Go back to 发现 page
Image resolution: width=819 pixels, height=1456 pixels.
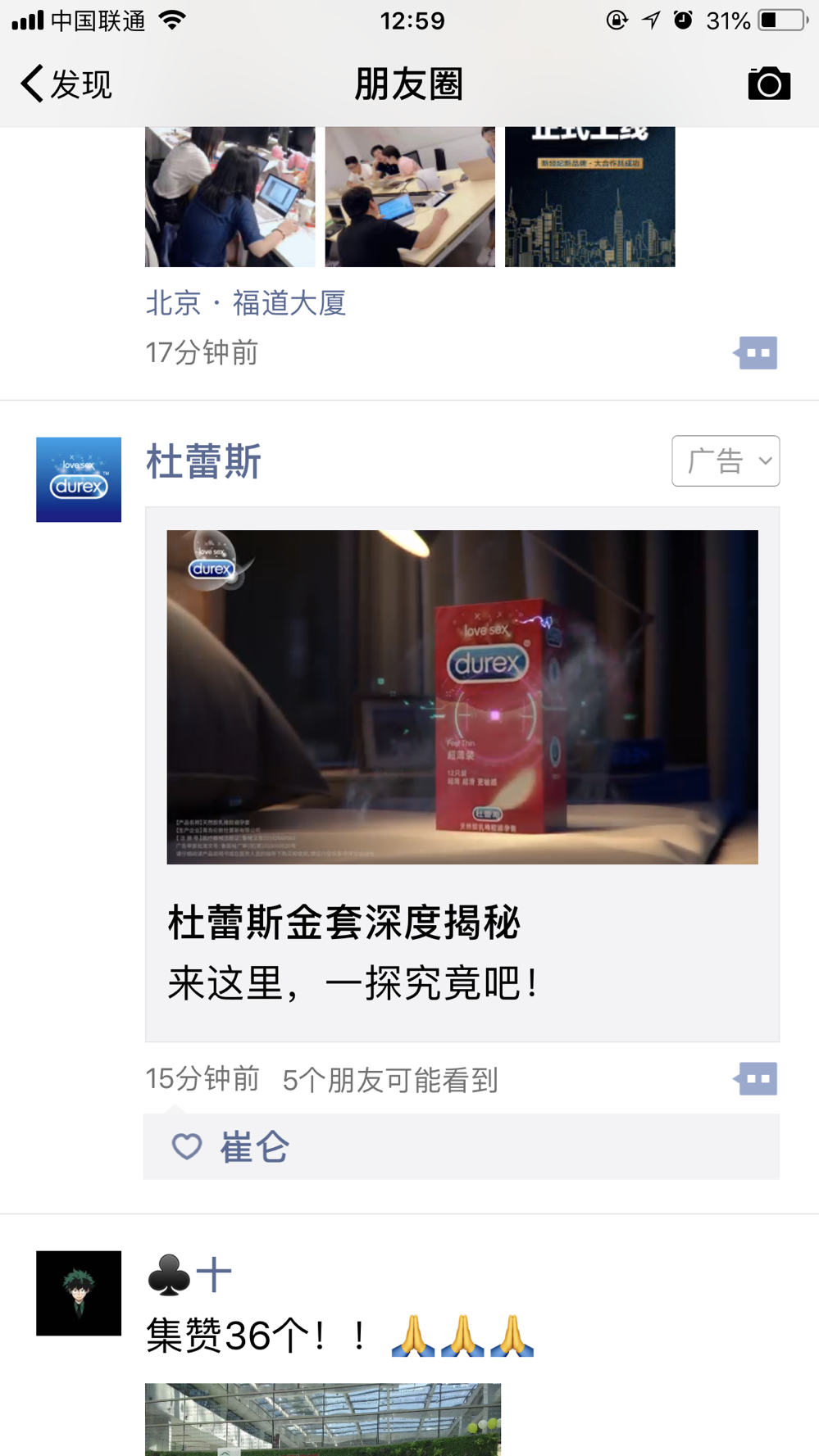pyautogui.click(x=66, y=84)
